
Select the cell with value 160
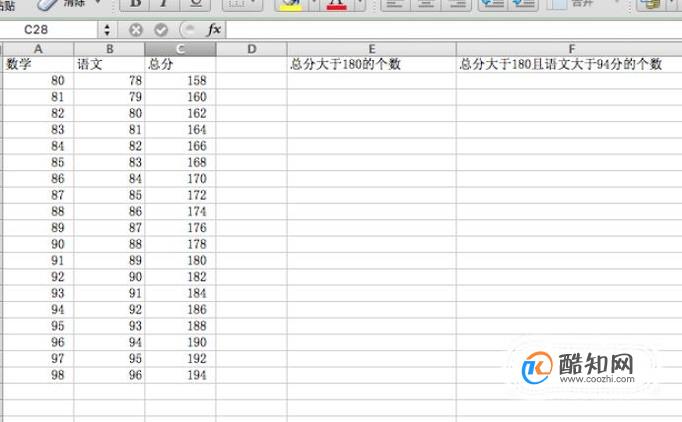tap(181, 97)
